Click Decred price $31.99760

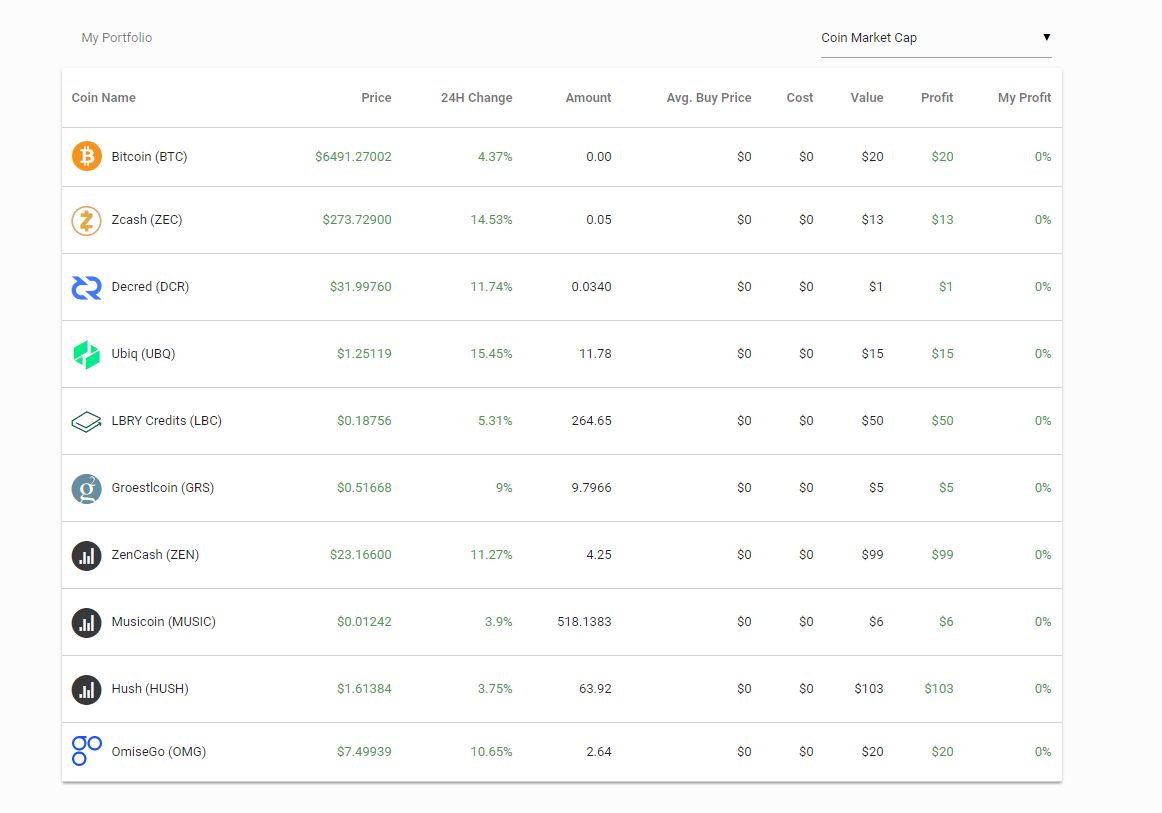[361, 287]
